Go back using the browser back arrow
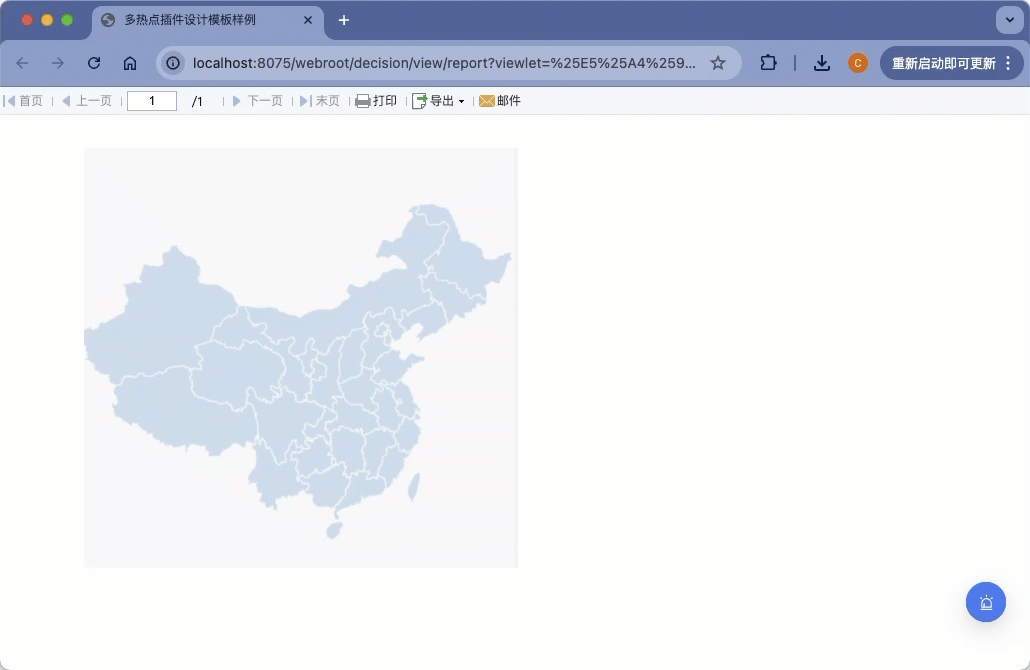 coord(22,63)
